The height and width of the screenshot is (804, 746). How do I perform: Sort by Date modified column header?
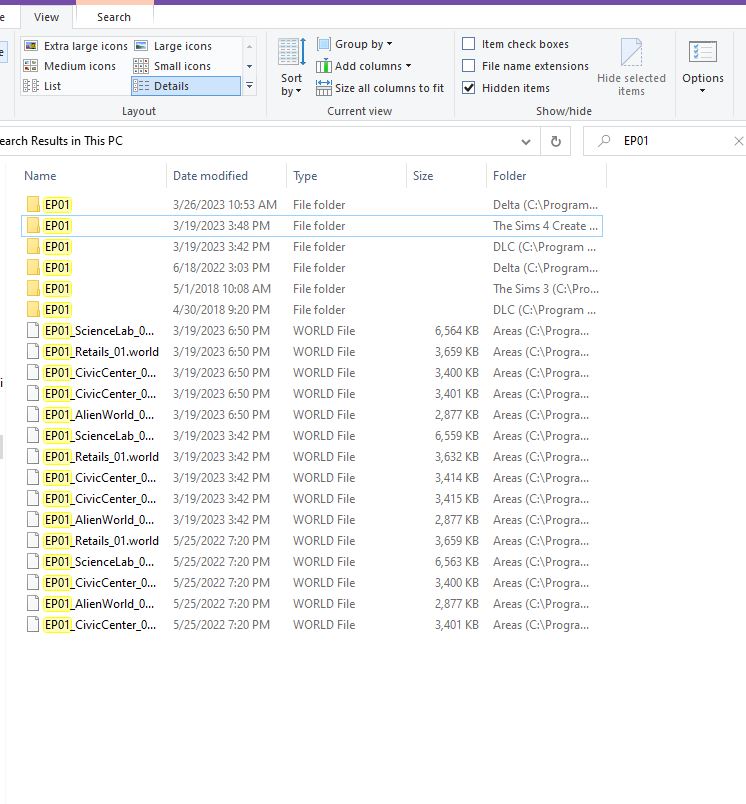point(226,176)
